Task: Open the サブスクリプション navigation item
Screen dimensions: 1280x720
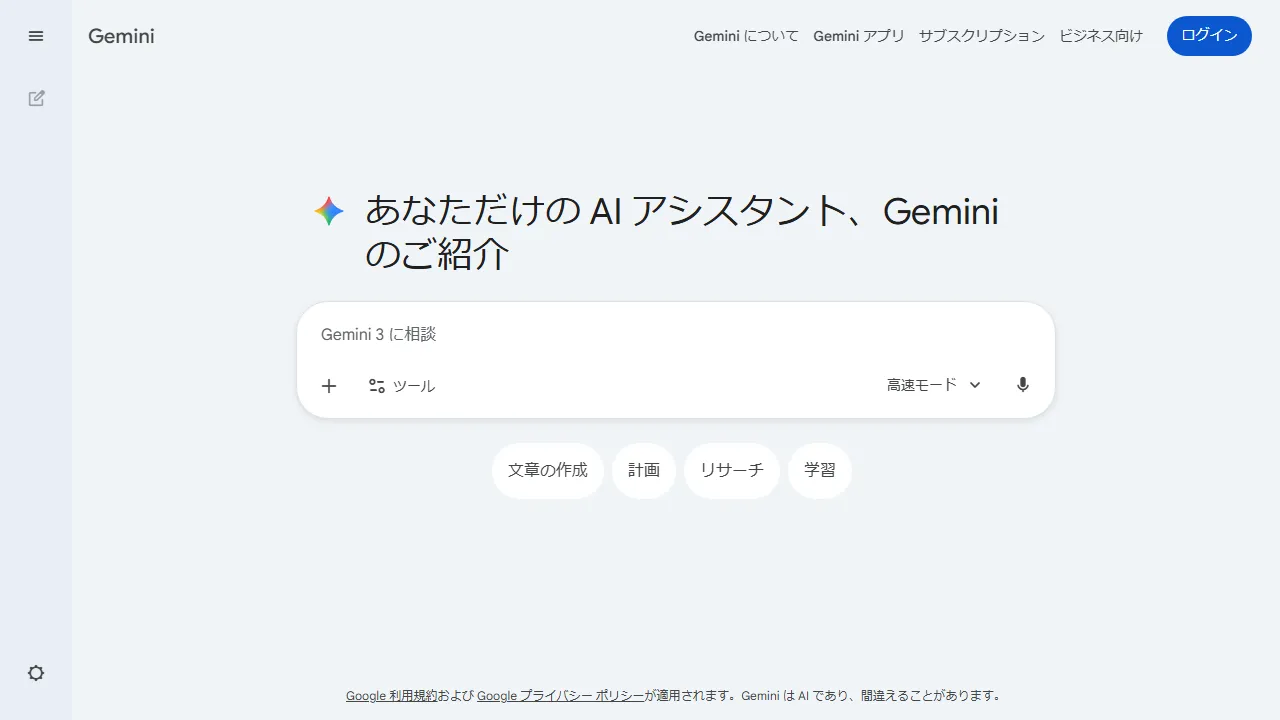Action: (981, 36)
